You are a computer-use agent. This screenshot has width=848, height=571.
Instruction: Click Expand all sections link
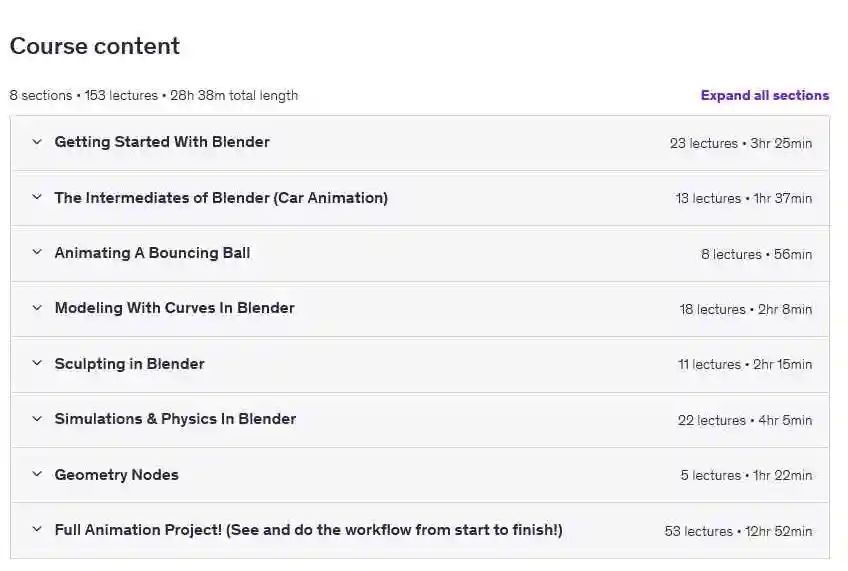pyautogui.click(x=765, y=95)
